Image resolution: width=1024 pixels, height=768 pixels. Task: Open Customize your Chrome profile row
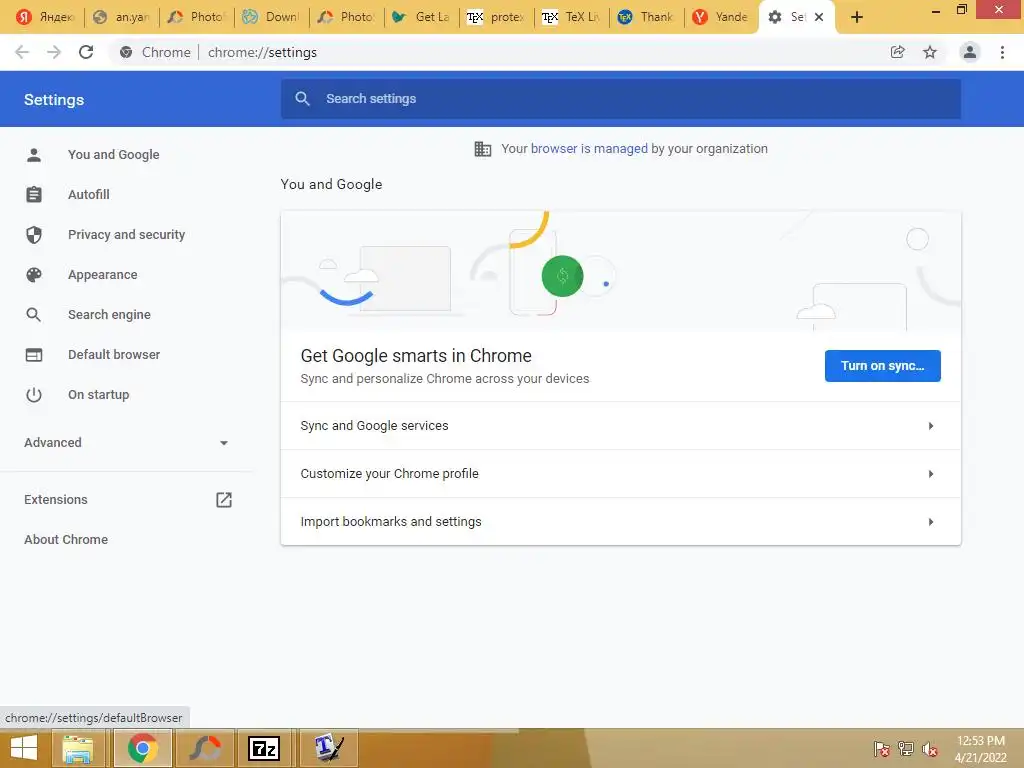click(620, 473)
